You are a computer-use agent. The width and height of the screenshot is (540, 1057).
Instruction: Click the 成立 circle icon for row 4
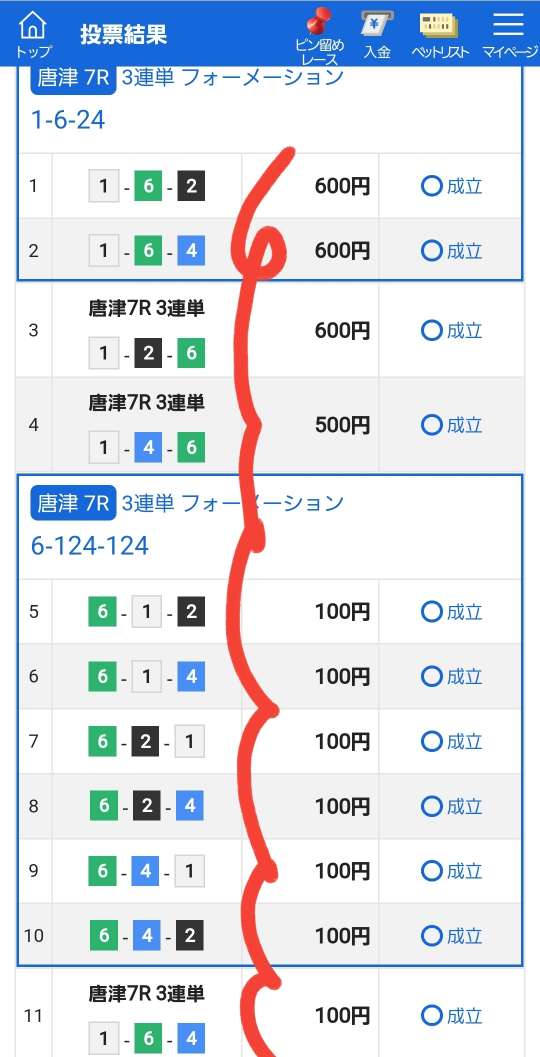pyautogui.click(x=431, y=425)
